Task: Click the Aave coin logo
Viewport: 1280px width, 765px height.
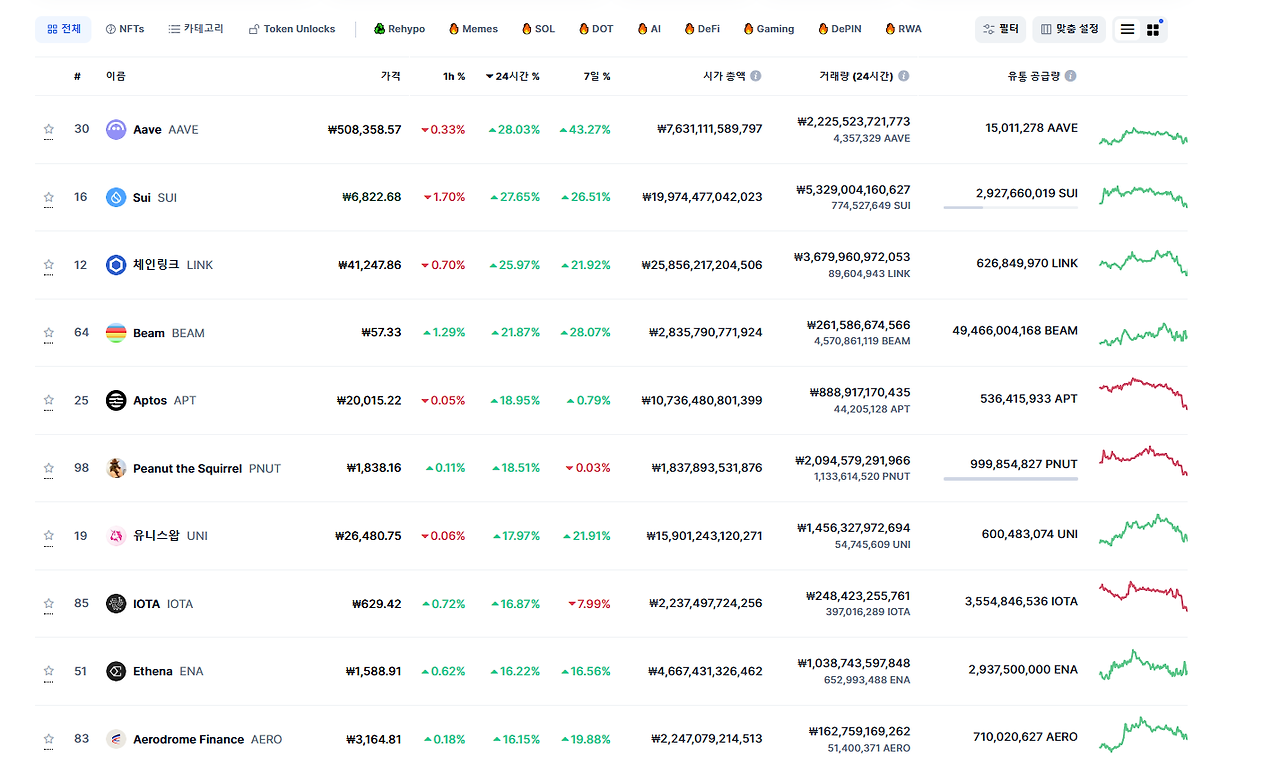Action: point(116,129)
